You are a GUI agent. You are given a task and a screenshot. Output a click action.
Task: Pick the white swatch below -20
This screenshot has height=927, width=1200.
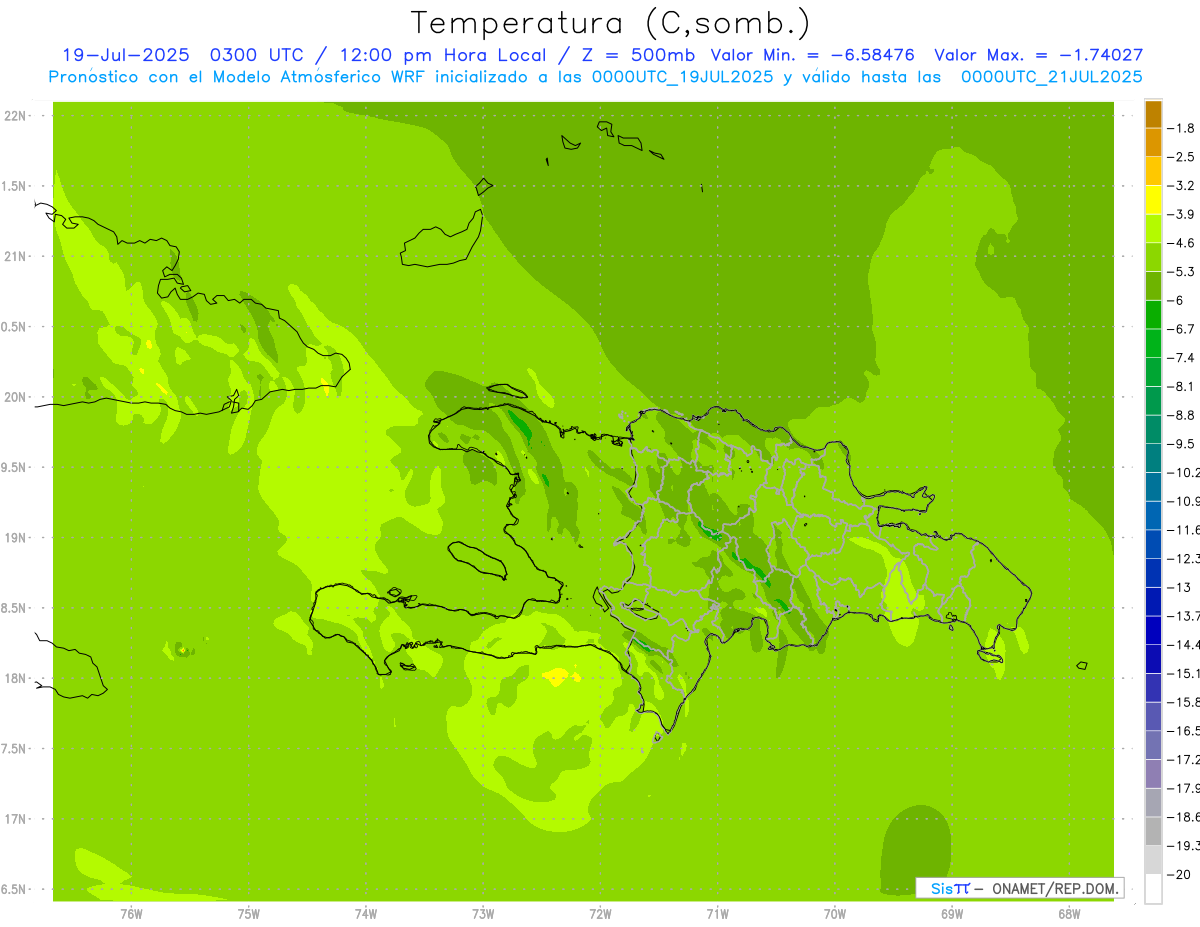(x=1153, y=889)
